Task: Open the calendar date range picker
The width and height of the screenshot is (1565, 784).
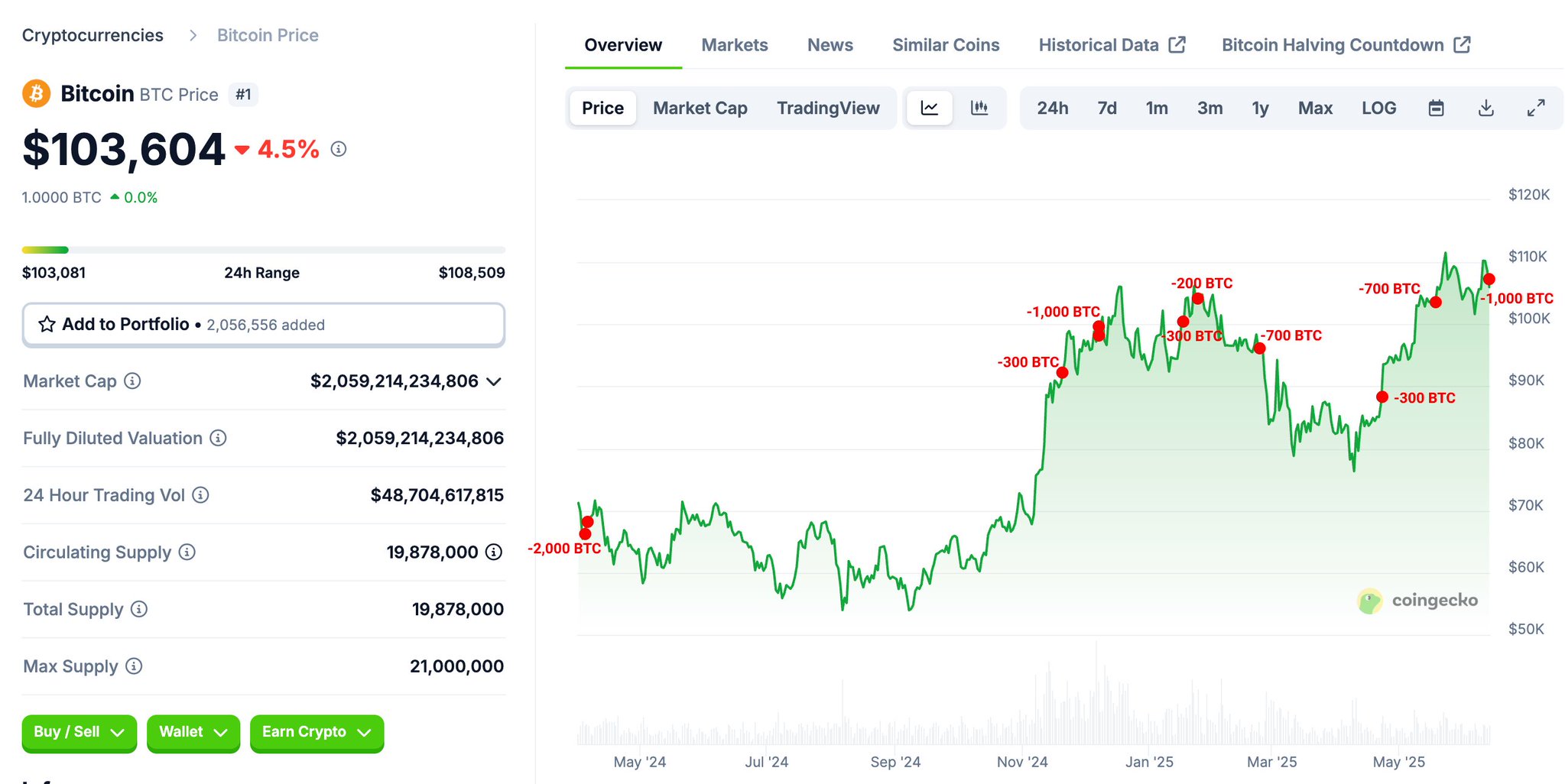Action: (1436, 108)
